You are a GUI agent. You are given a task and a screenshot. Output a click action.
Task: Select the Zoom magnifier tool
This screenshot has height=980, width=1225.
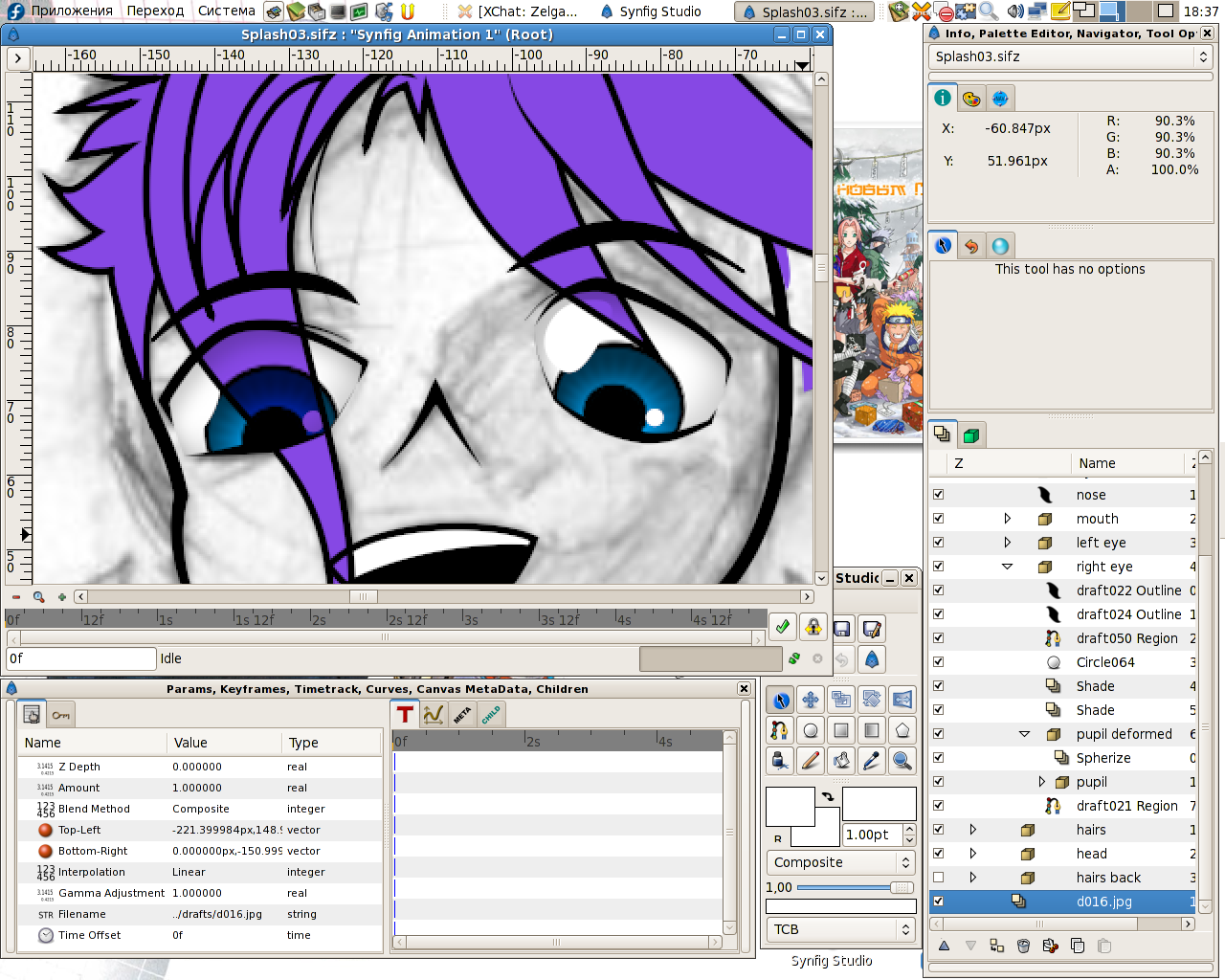coord(902,761)
